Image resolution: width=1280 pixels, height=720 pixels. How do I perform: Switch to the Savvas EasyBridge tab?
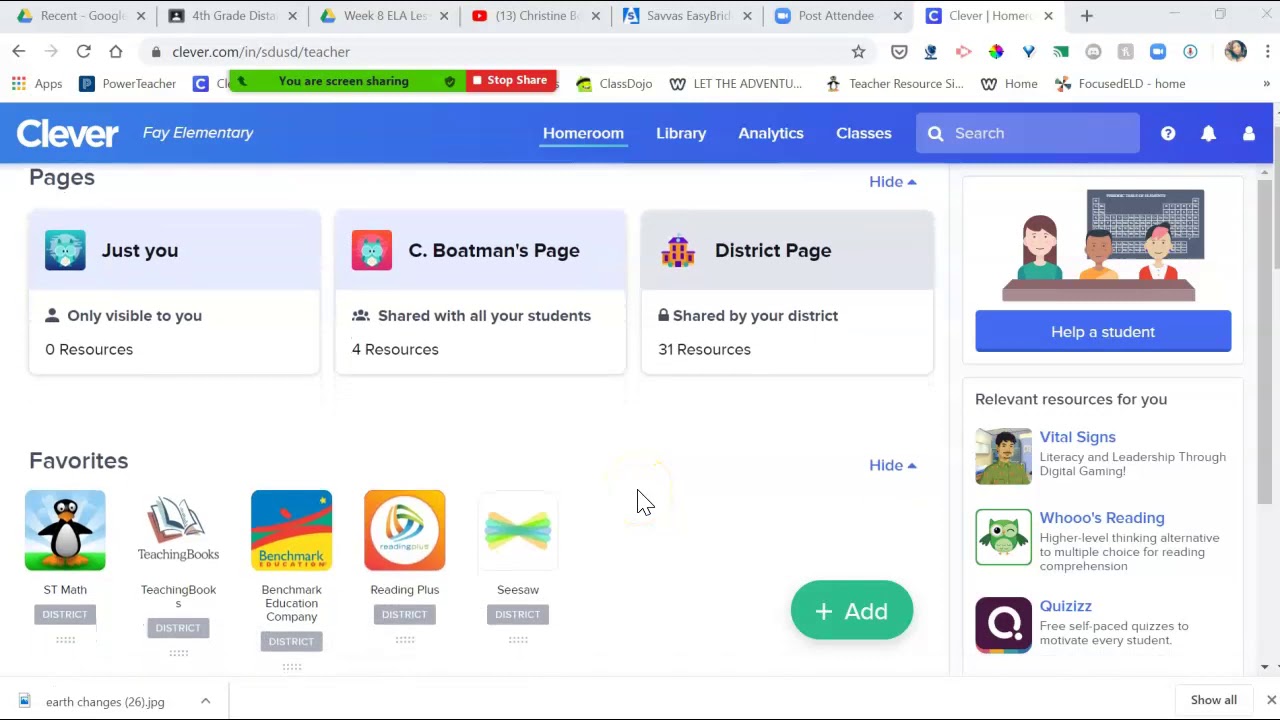click(688, 16)
